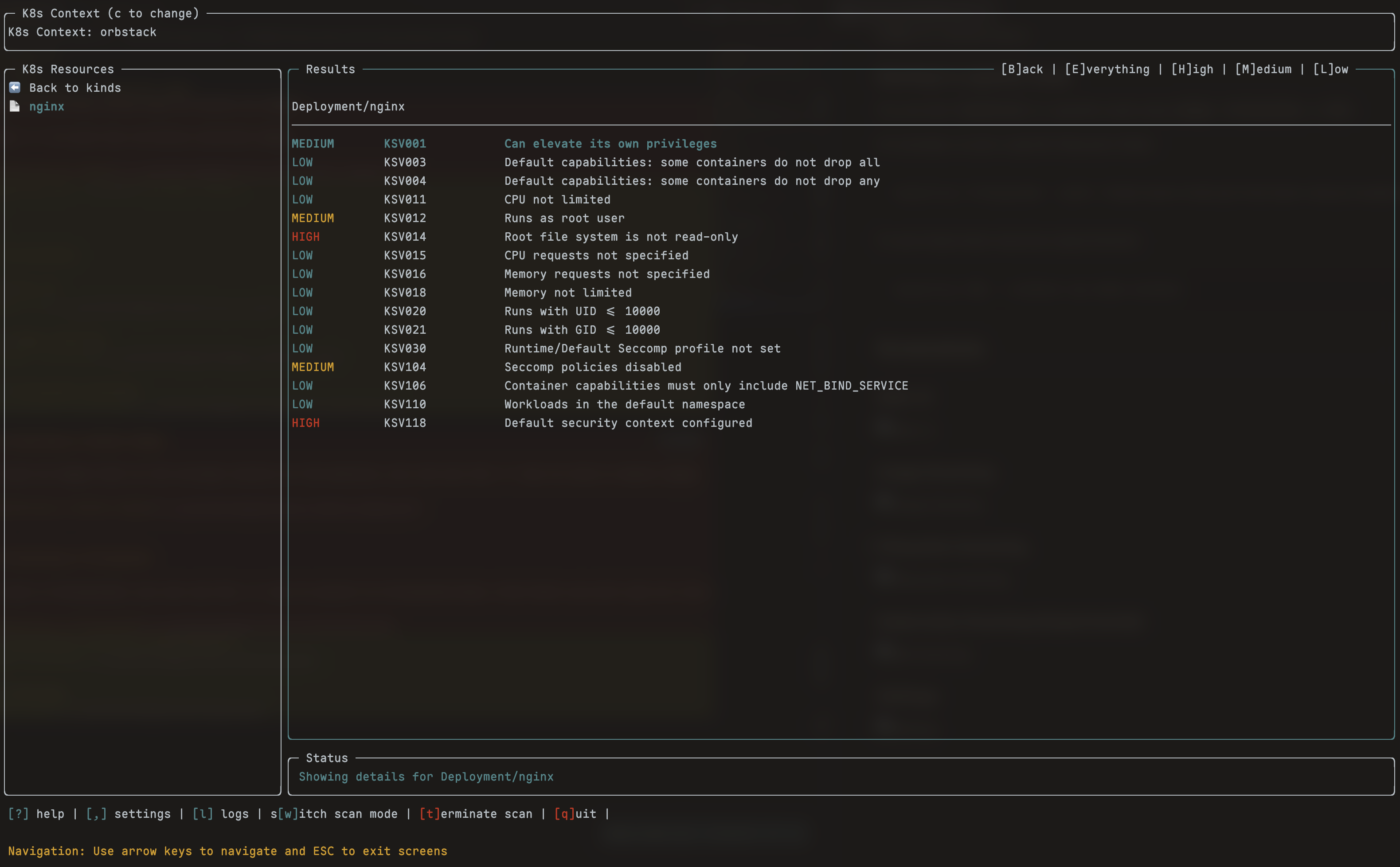The image size is (1400, 867).
Task: Open [l] logs shortcut
Action: (221, 814)
